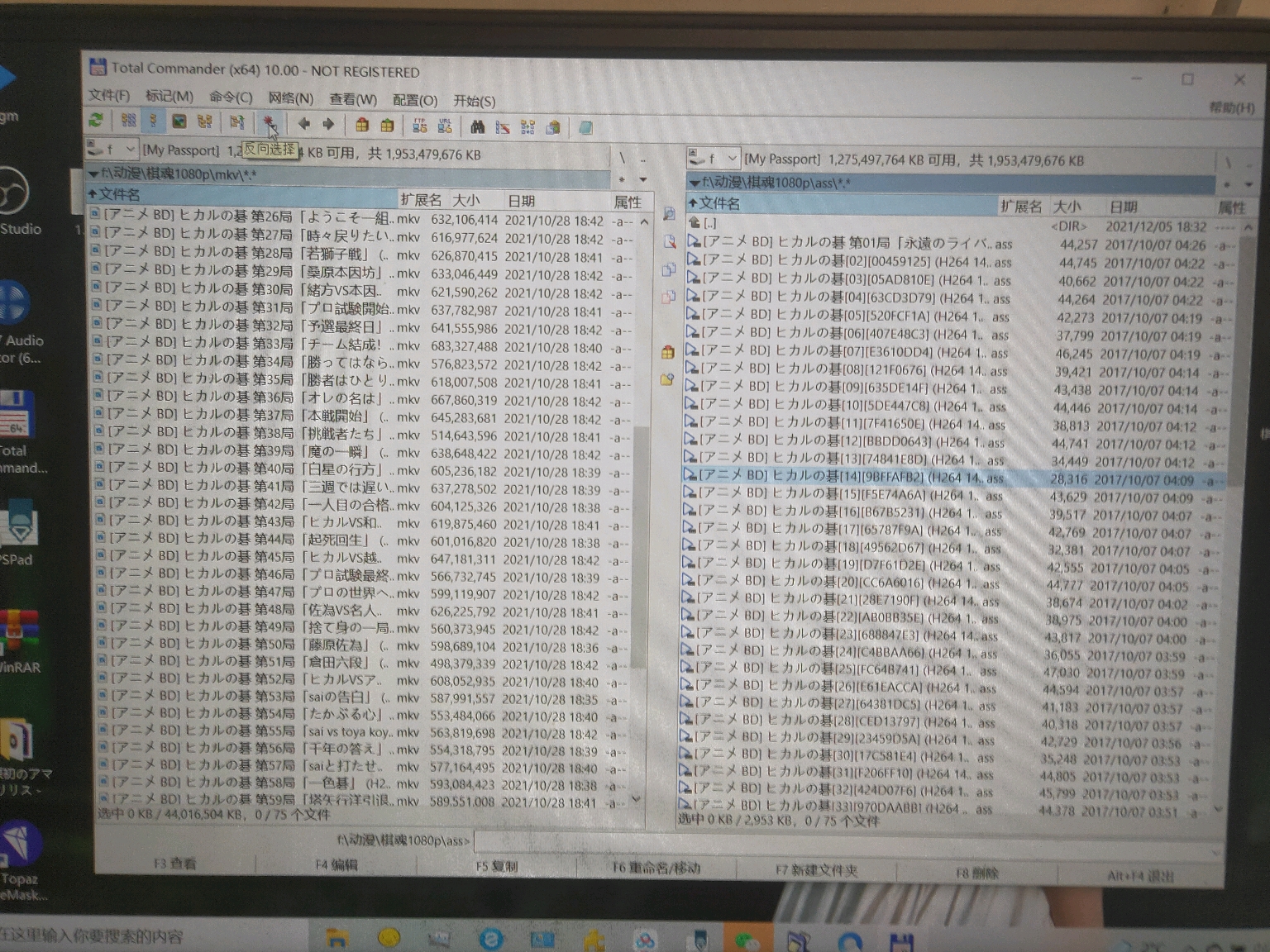Click the Refresh (reread source) toolbar icon
This screenshot has height=952, width=1270.
97,121
